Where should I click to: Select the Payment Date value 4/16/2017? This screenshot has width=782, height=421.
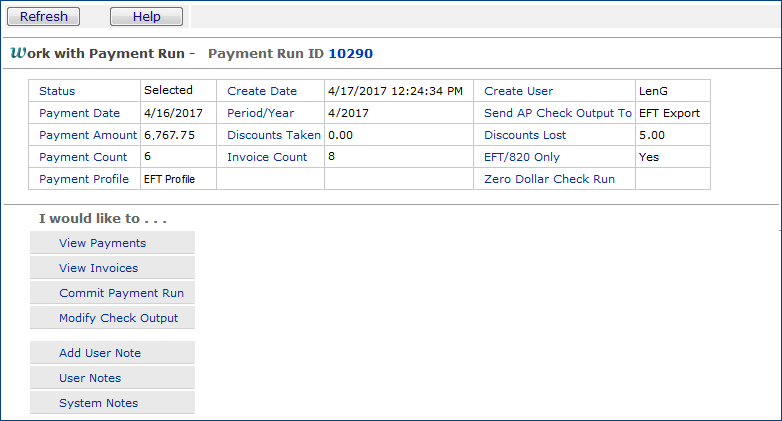[x=174, y=113]
